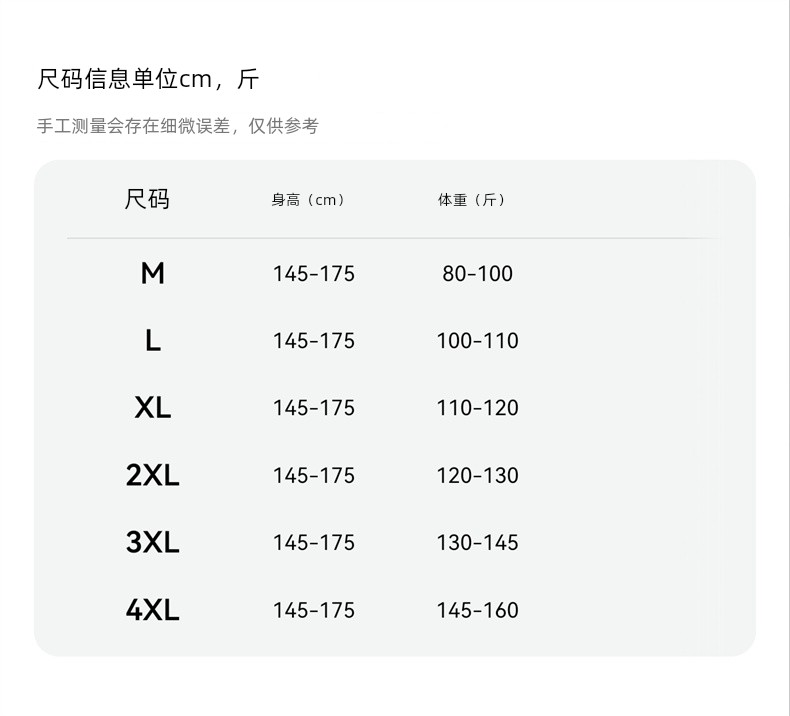This screenshot has width=790, height=716.
Task: Select the 120-130 weight value
Action: pyautogui.click(x=477, y=476)
